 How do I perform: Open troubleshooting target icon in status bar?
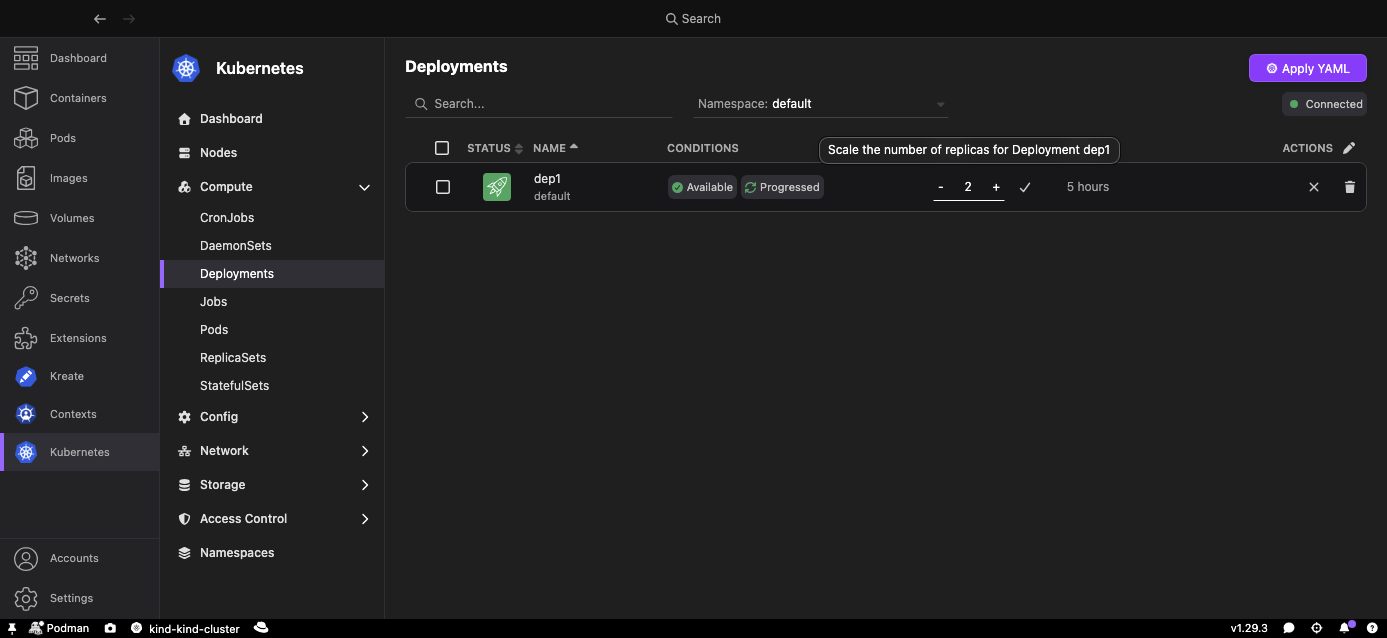1317,628
